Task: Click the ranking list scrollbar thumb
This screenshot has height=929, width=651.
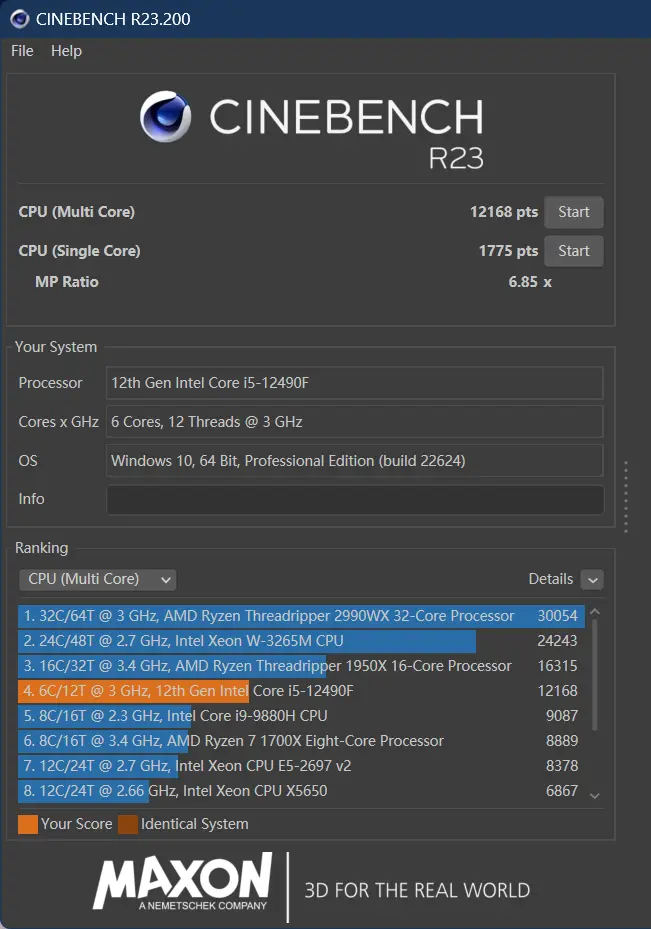Action: click(x=595, y=674)
